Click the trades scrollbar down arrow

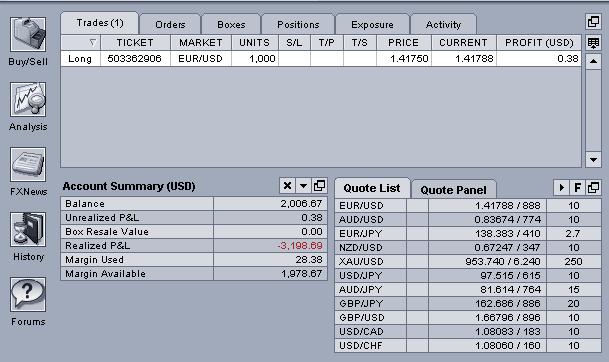(593, 160)
